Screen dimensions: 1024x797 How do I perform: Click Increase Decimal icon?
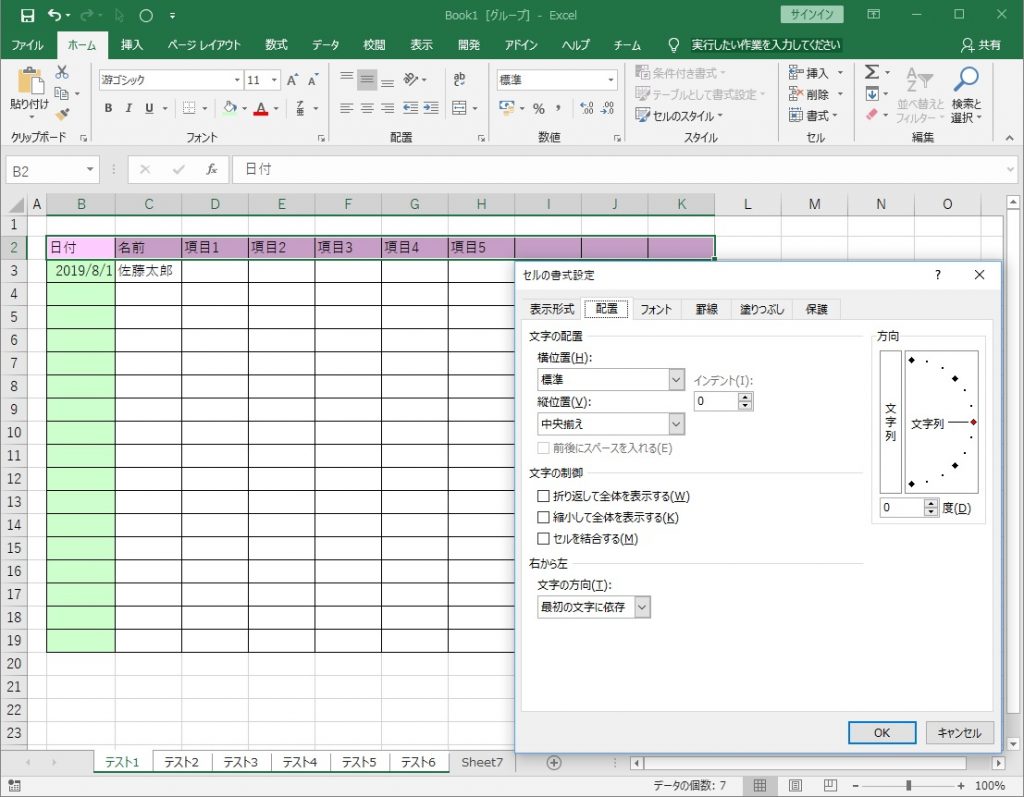[587, 108]
